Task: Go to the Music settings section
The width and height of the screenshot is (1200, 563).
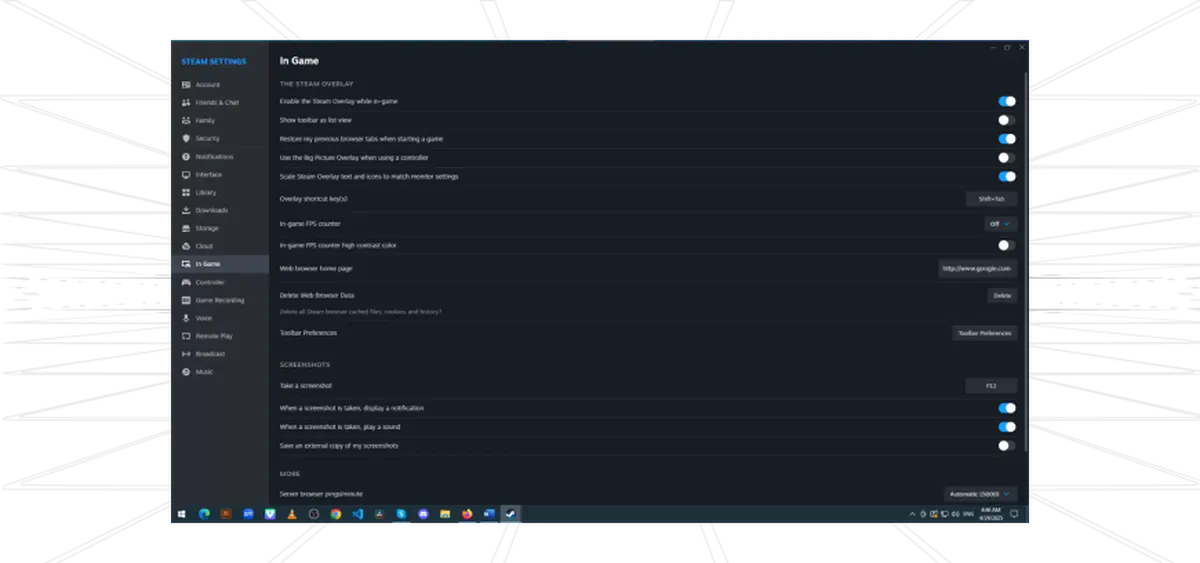Action: tap(220, 372)
